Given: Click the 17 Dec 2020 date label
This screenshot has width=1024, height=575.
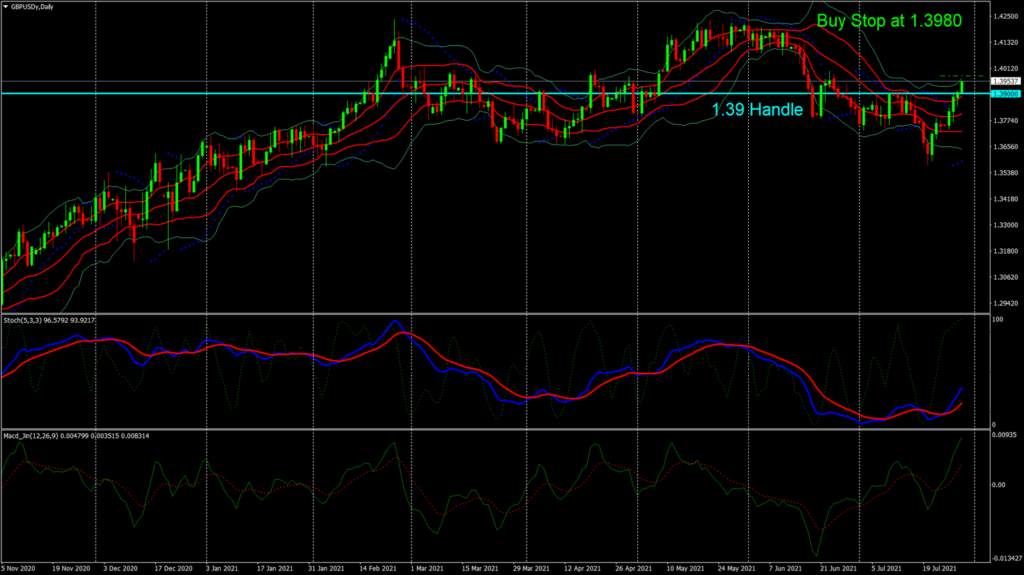Looking at the screenshot, I should 173,568.
